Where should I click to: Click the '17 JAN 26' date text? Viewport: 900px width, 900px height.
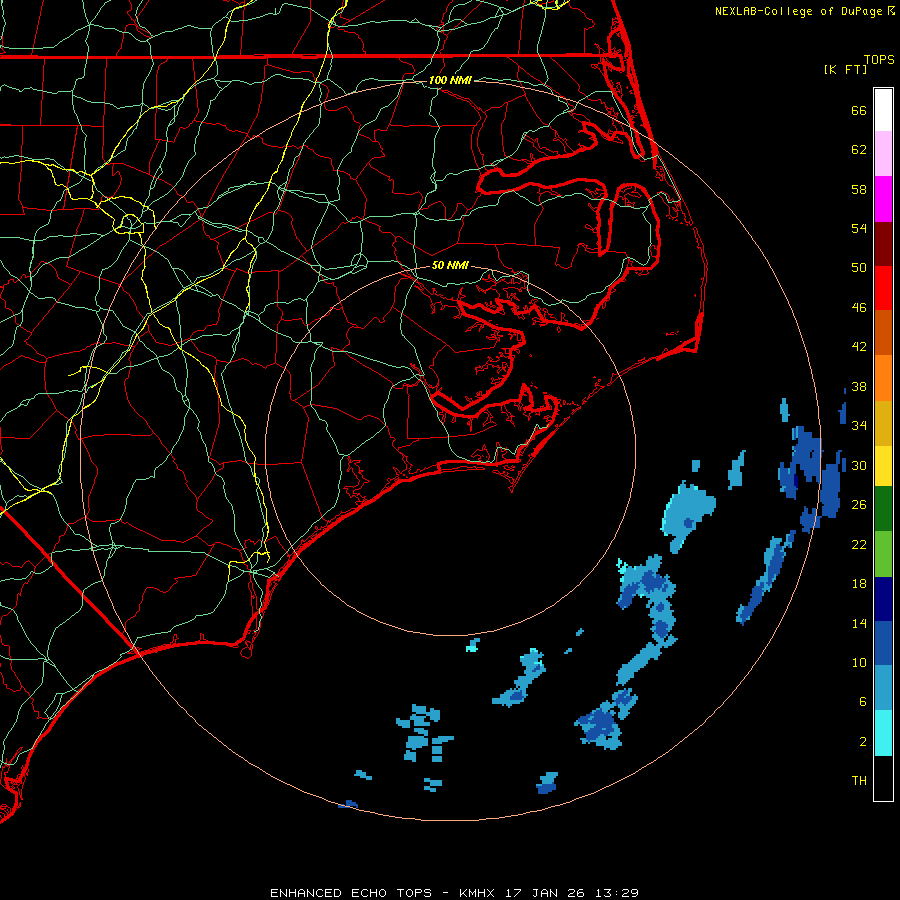(546, 893)
